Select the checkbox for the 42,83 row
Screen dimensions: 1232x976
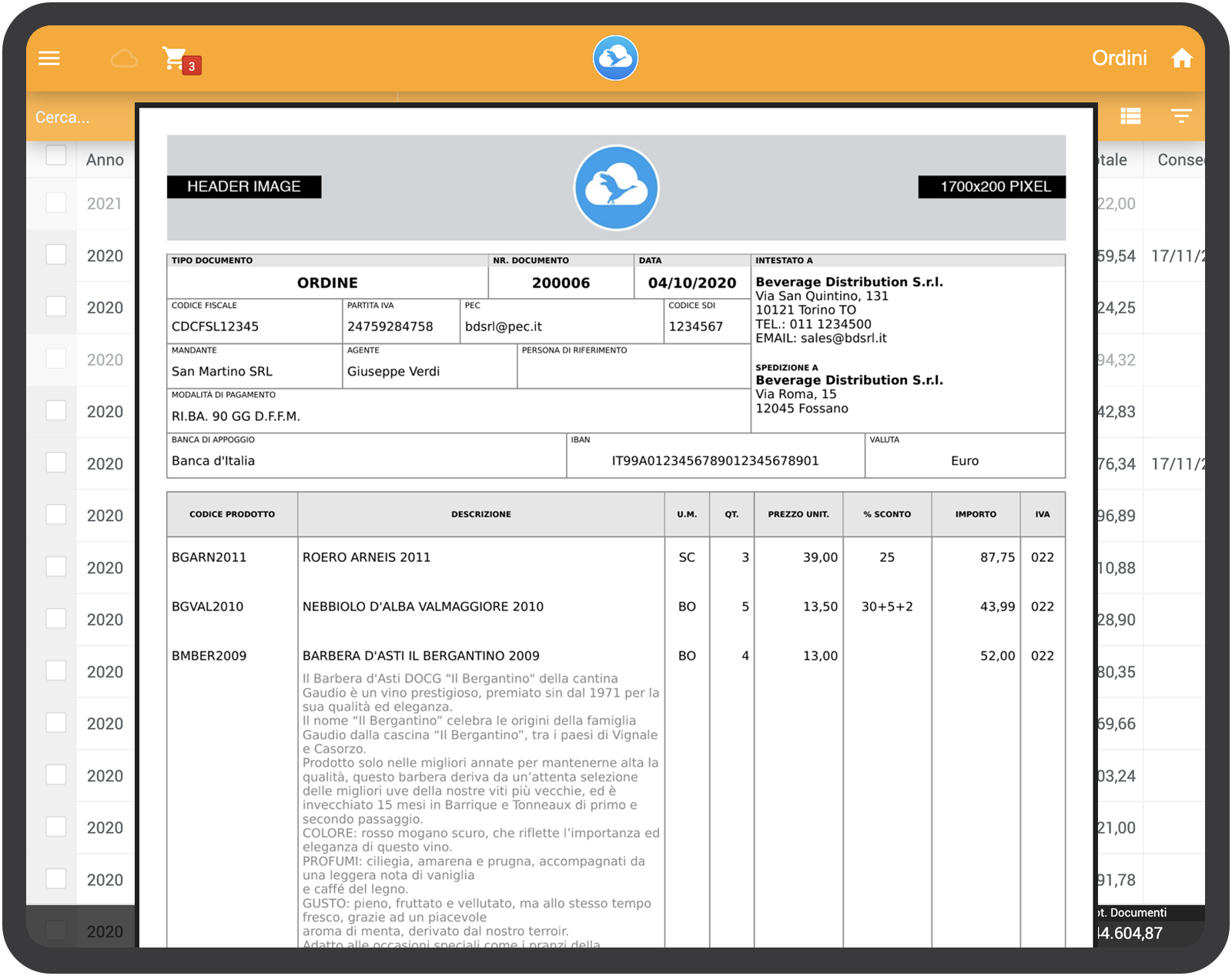(x=56, y=410)
